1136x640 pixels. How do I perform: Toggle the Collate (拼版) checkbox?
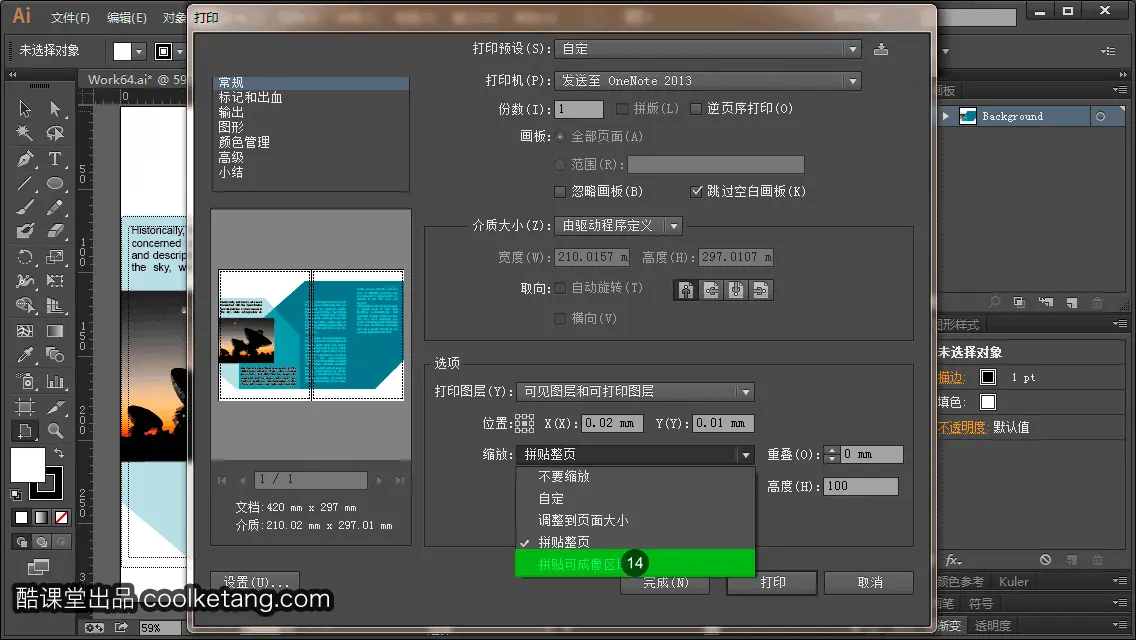[622, 109]
